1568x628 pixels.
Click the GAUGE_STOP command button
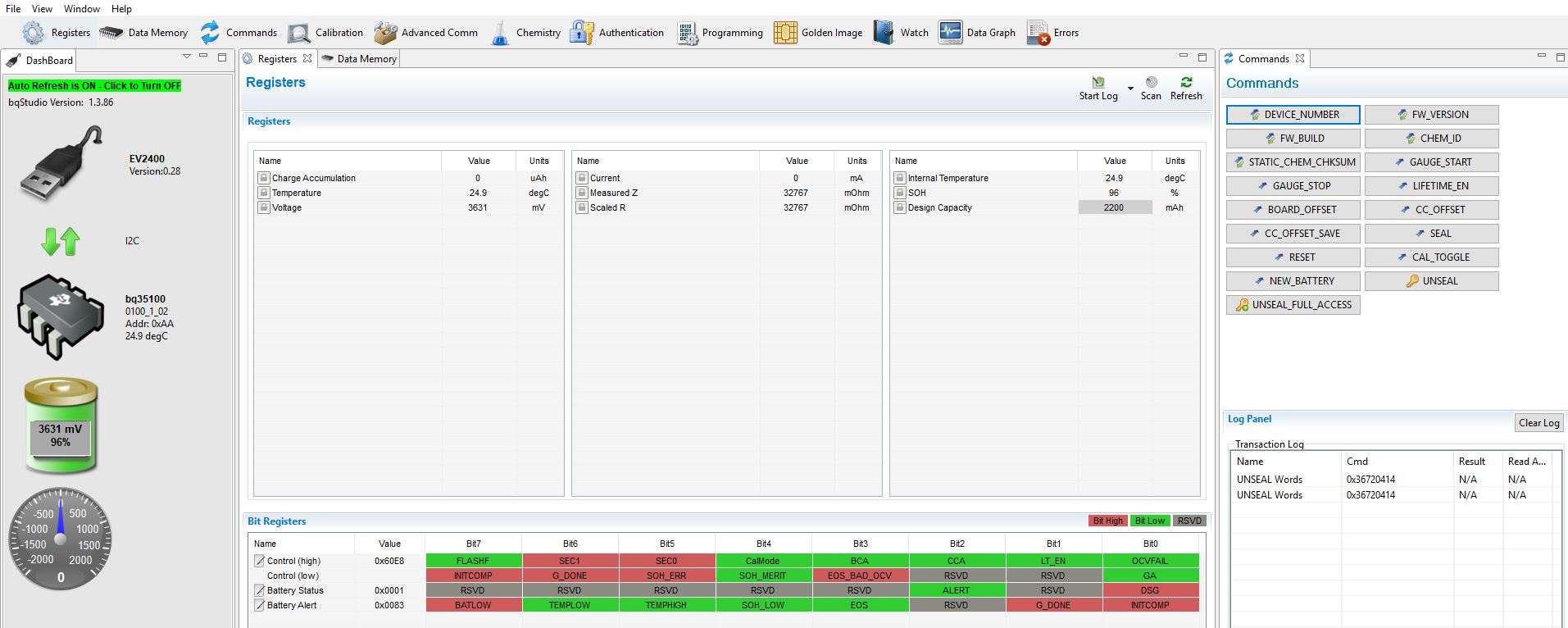pyautogui.click(x=1293, y=186)
